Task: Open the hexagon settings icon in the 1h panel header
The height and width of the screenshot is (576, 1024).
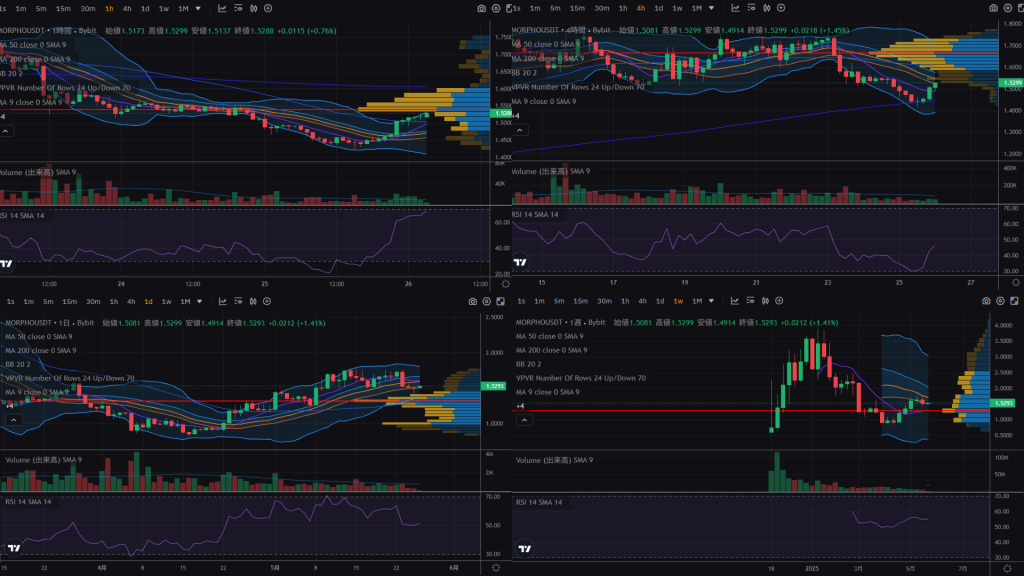Action: [496, 8]
